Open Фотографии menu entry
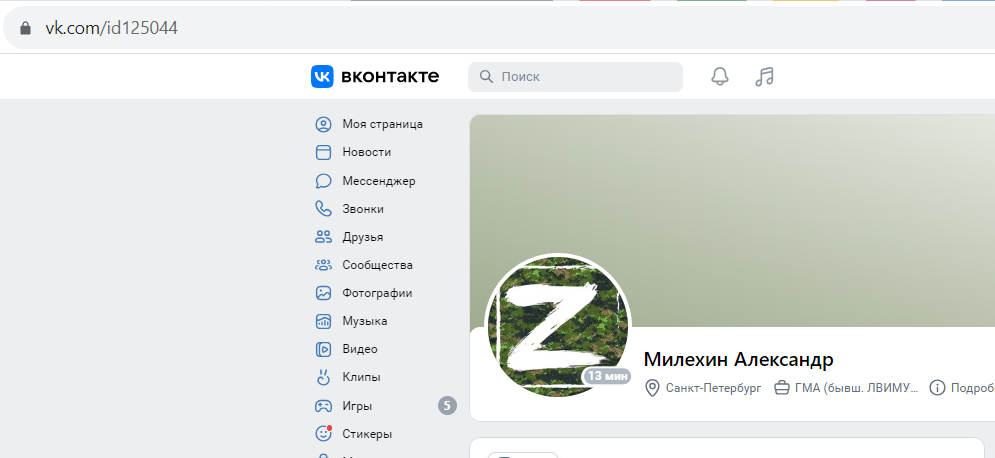Viewport: 995px width, 458px height. point(378,293)
